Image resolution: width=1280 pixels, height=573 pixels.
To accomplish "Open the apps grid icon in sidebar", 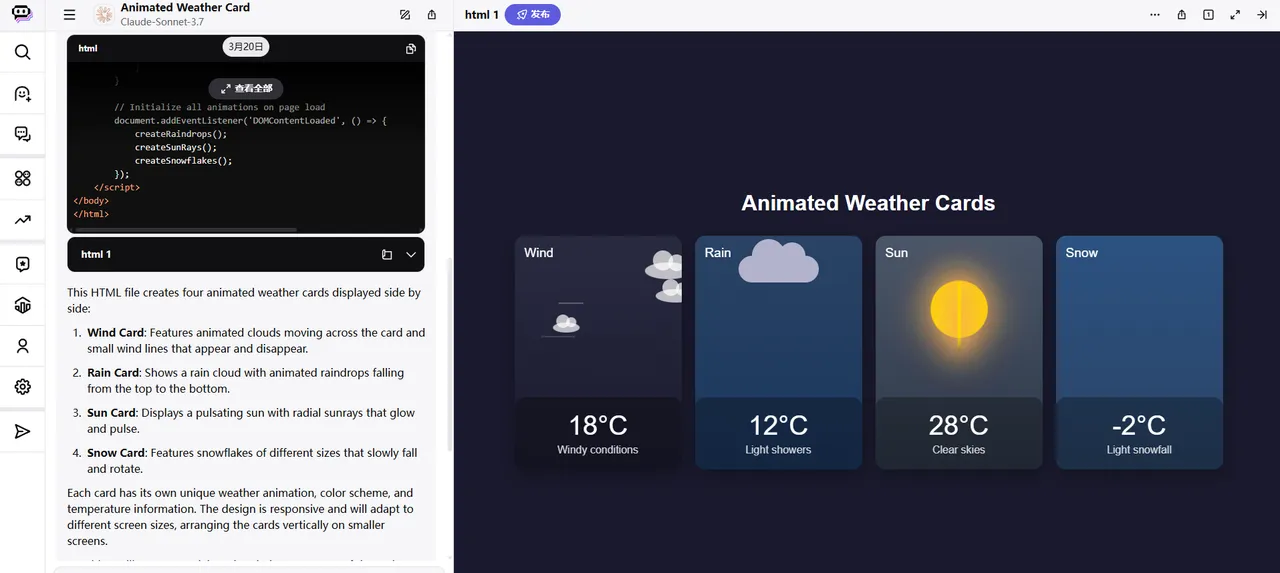I will (22, 178).
